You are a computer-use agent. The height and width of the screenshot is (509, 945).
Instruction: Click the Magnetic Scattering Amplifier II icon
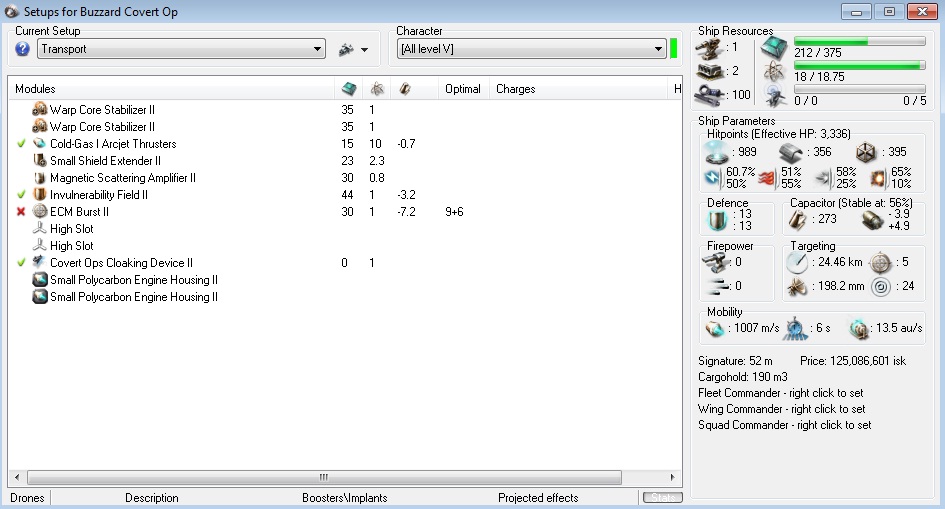tap(40, 178)
